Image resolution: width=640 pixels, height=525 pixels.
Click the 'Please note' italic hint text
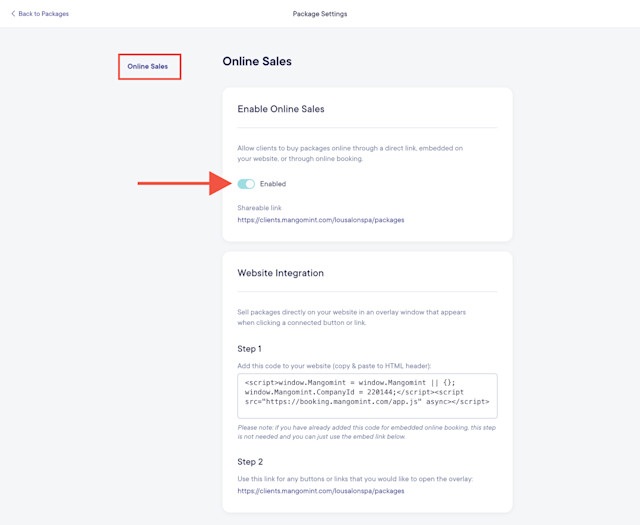pos(367,432)
